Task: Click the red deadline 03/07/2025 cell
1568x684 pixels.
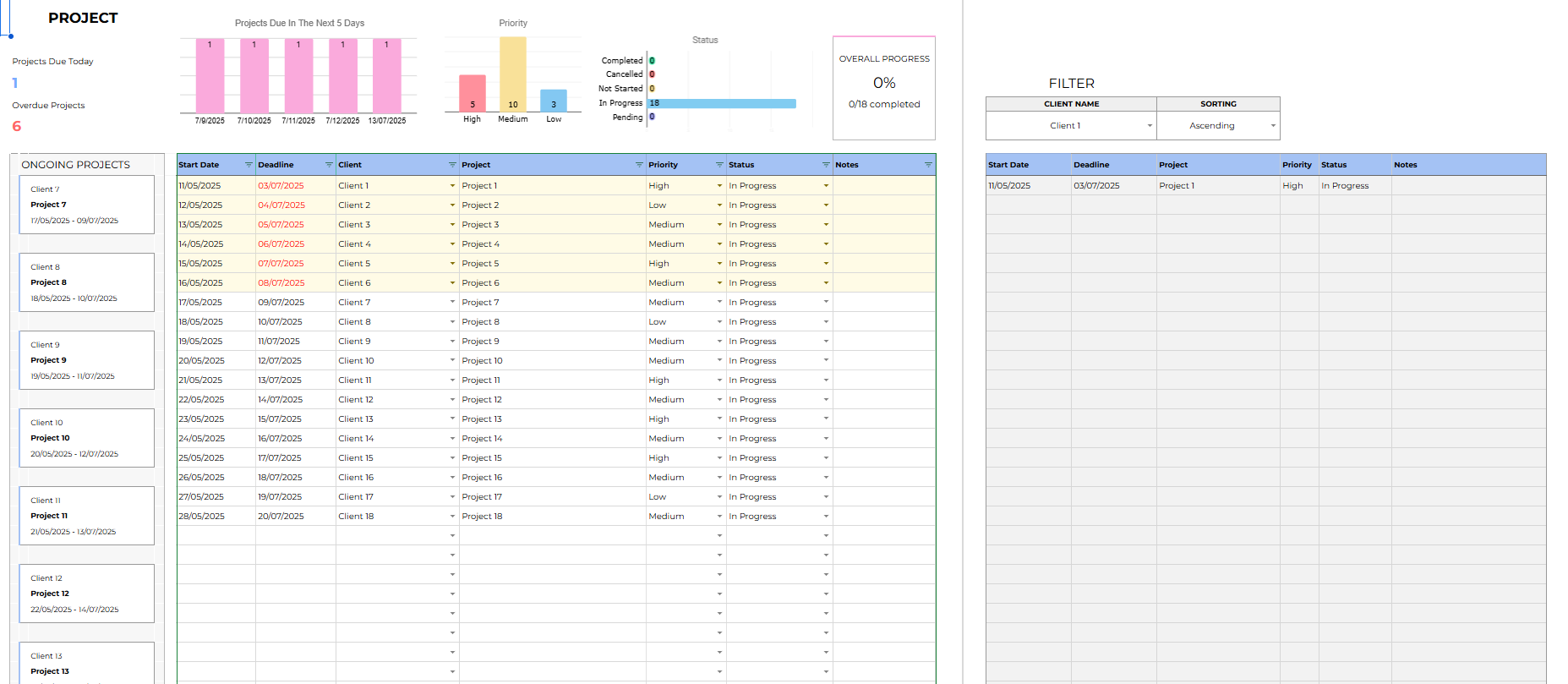Action: click(x=281, y=186)
